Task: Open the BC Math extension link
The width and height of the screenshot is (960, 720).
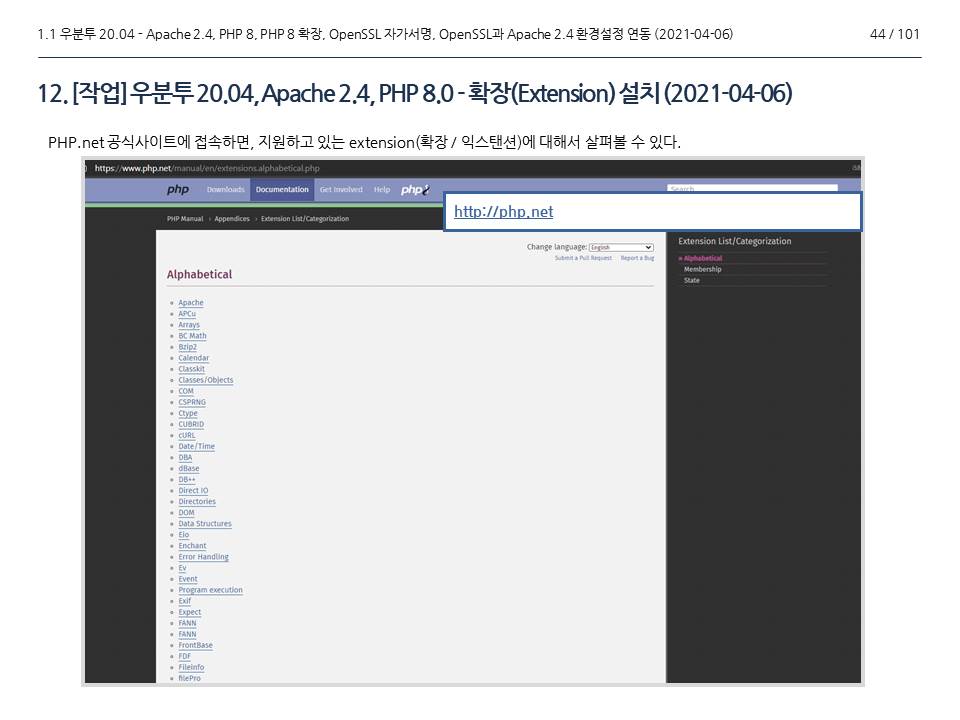Action: tap(192, 336)
